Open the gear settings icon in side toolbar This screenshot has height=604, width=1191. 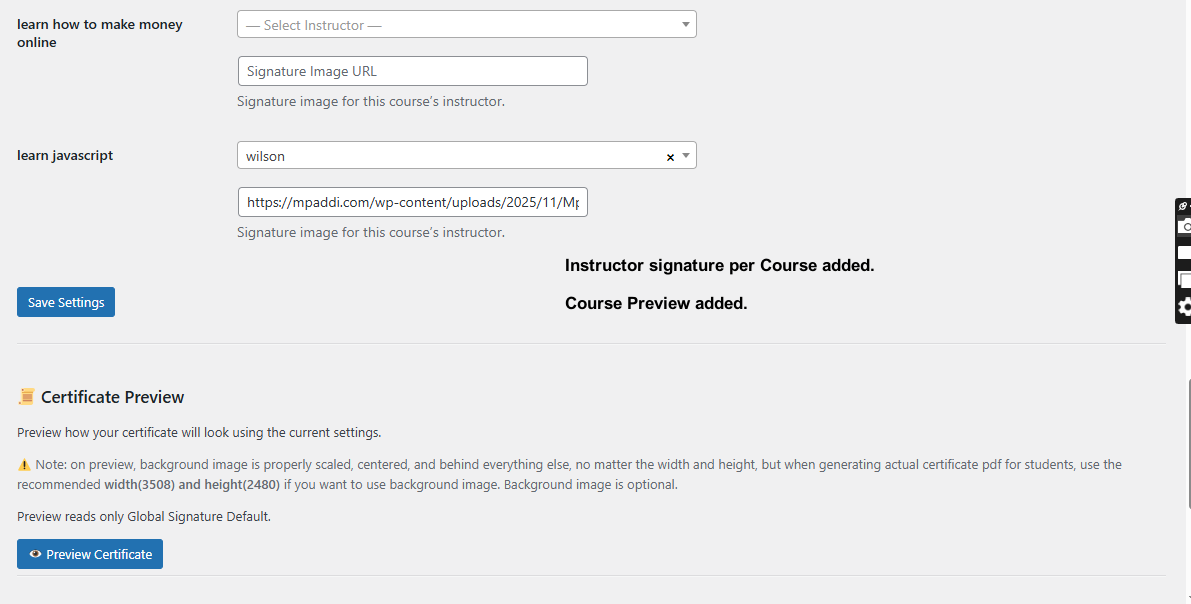[x=1184, y=307]
